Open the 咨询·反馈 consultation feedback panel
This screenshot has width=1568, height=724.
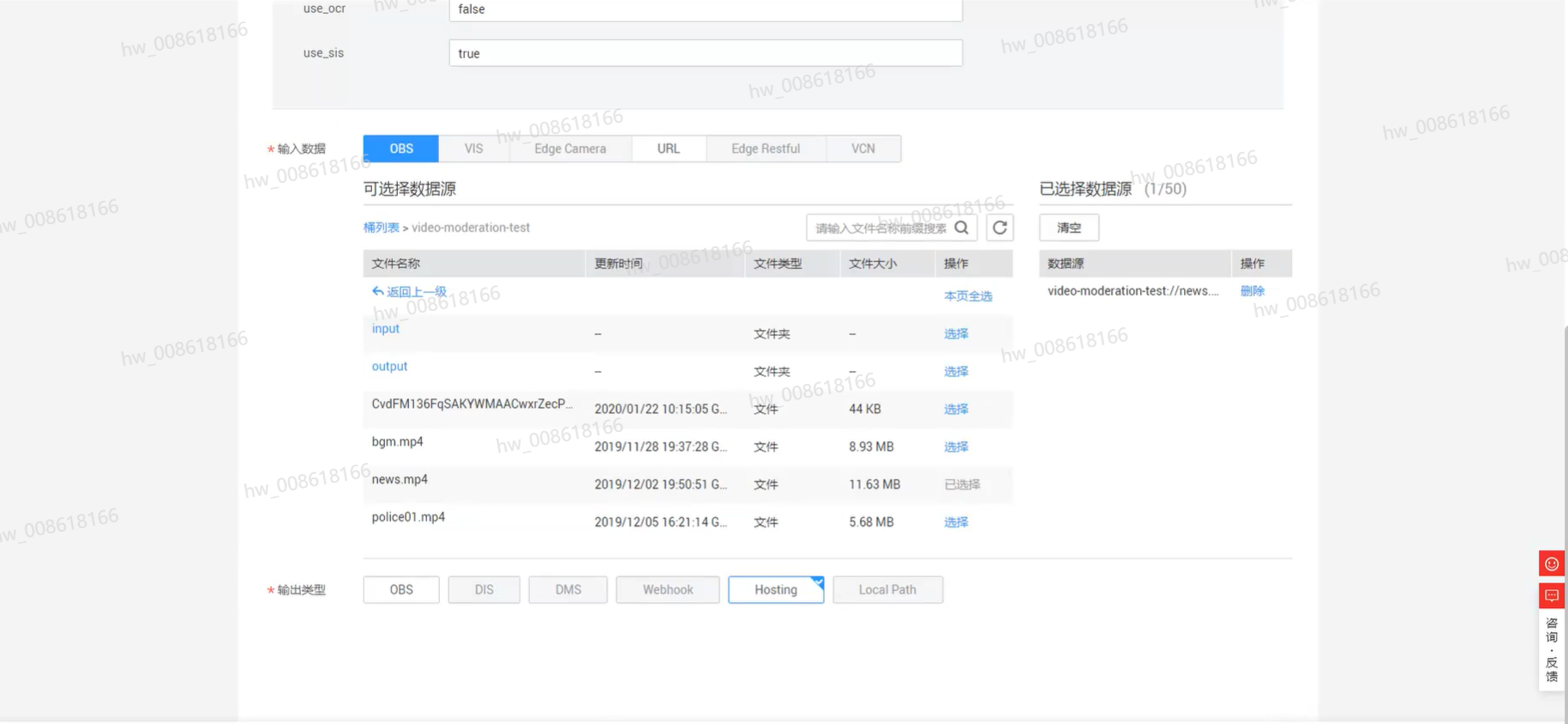click(x=1552, y=650)
